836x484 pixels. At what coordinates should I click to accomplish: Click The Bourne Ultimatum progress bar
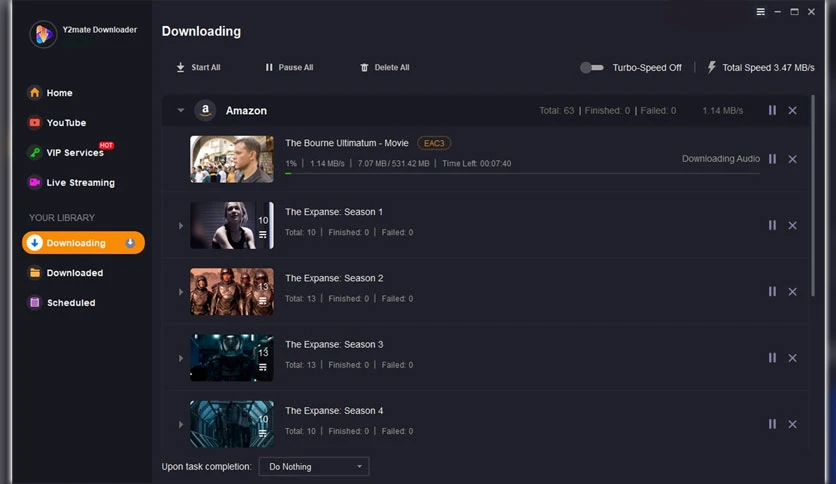click(522, 173)
